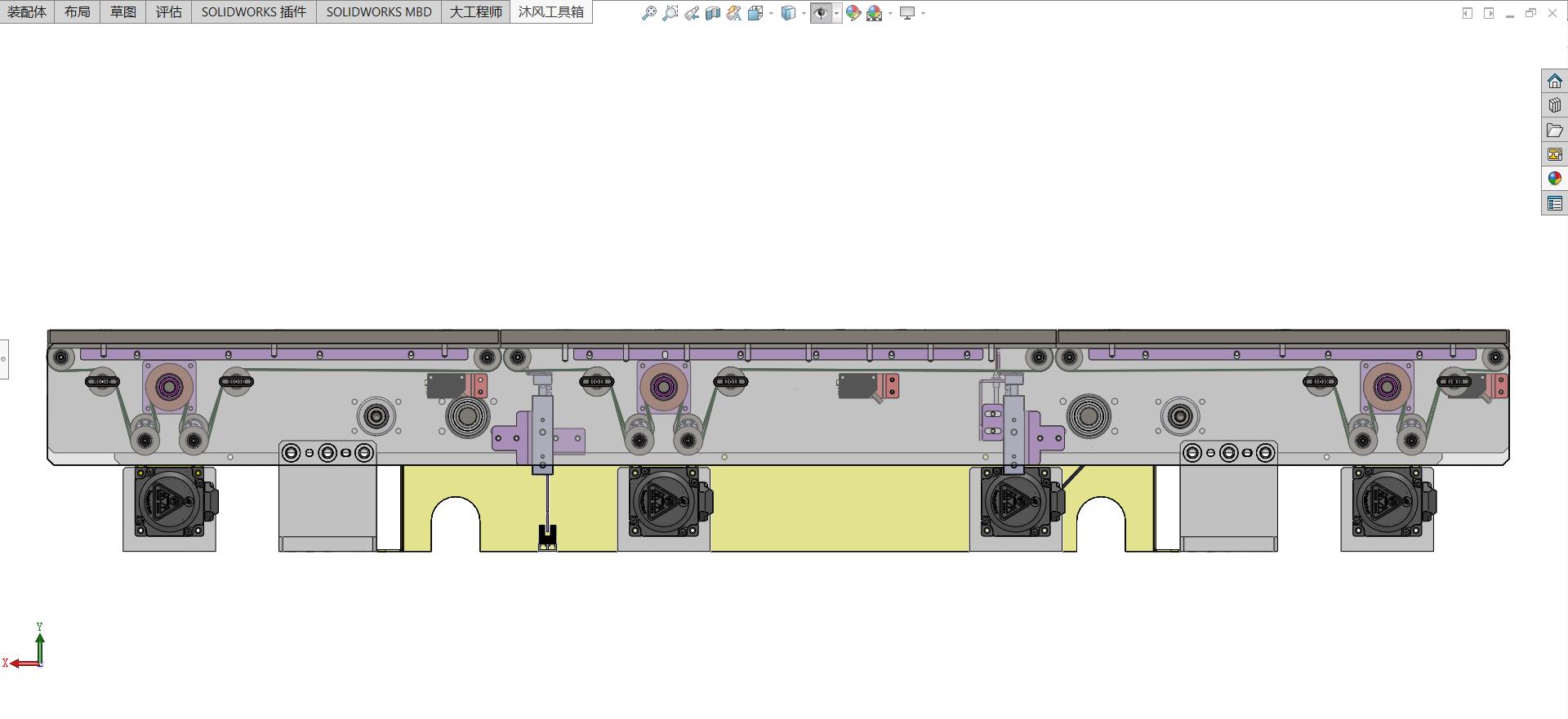The height and width of the screenshot is (719, 1568).
Task: Click the right panel expand arrow icon
Action: 1489,13
